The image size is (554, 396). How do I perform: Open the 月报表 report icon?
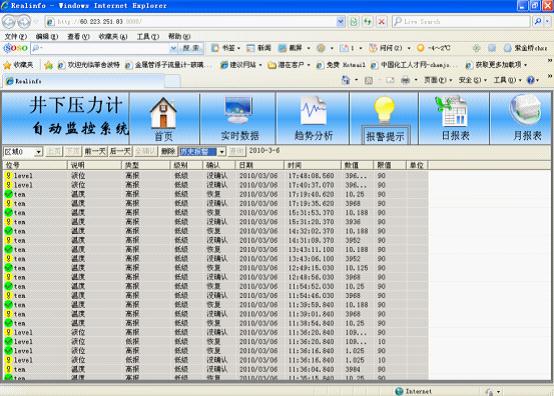pyautogui.click(x=525, y=110)
